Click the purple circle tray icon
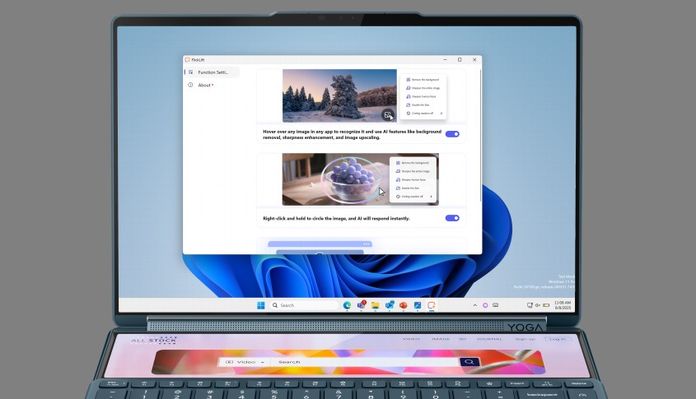The image size is (696, 399). coord(485,305)
